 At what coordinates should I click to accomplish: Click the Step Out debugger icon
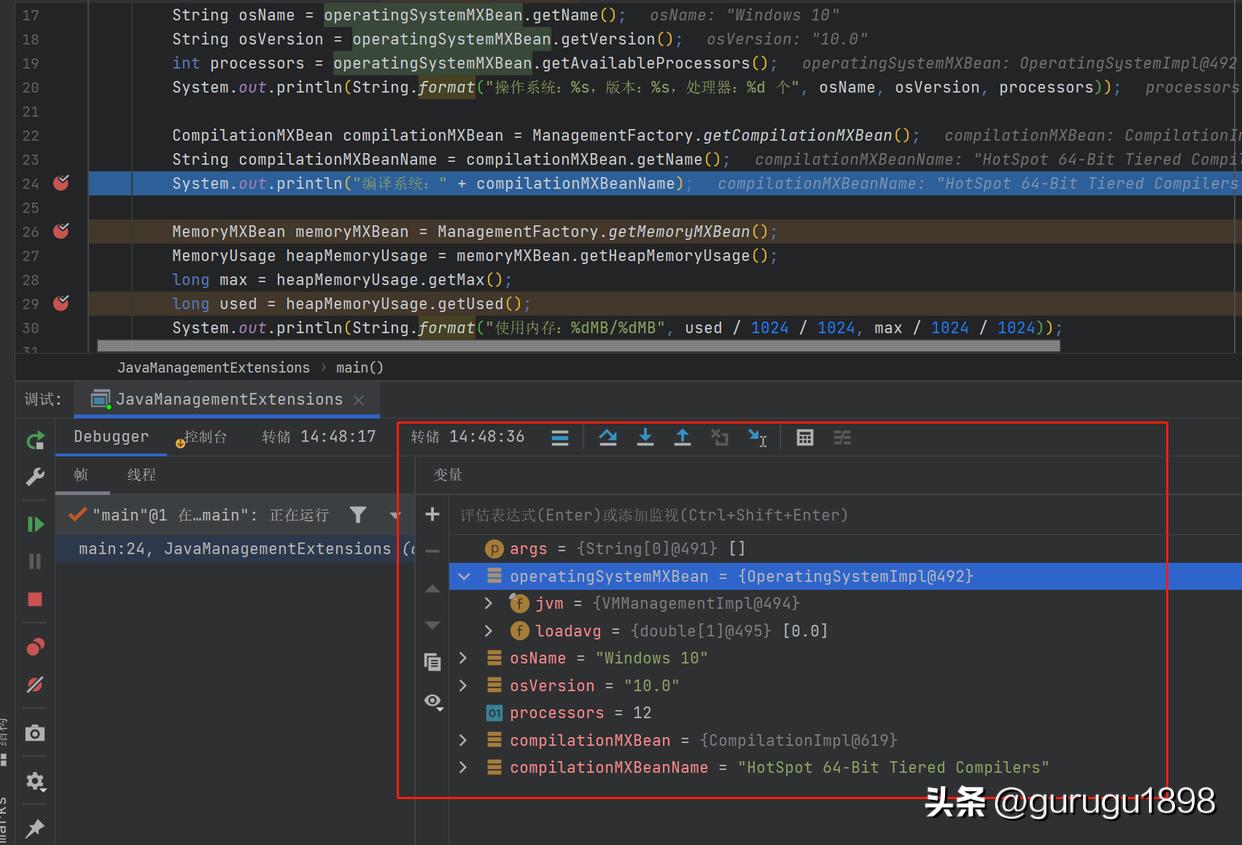[681, 436]
